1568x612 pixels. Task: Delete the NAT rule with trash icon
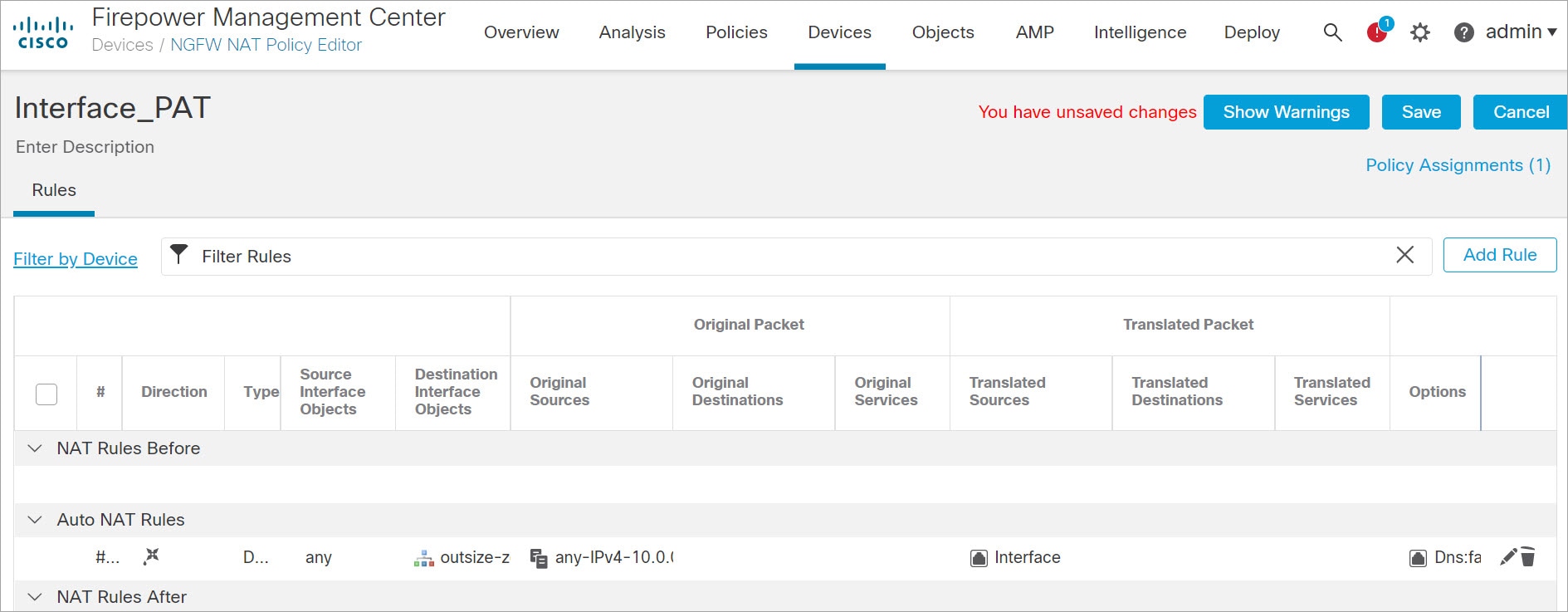[1528, 556]
